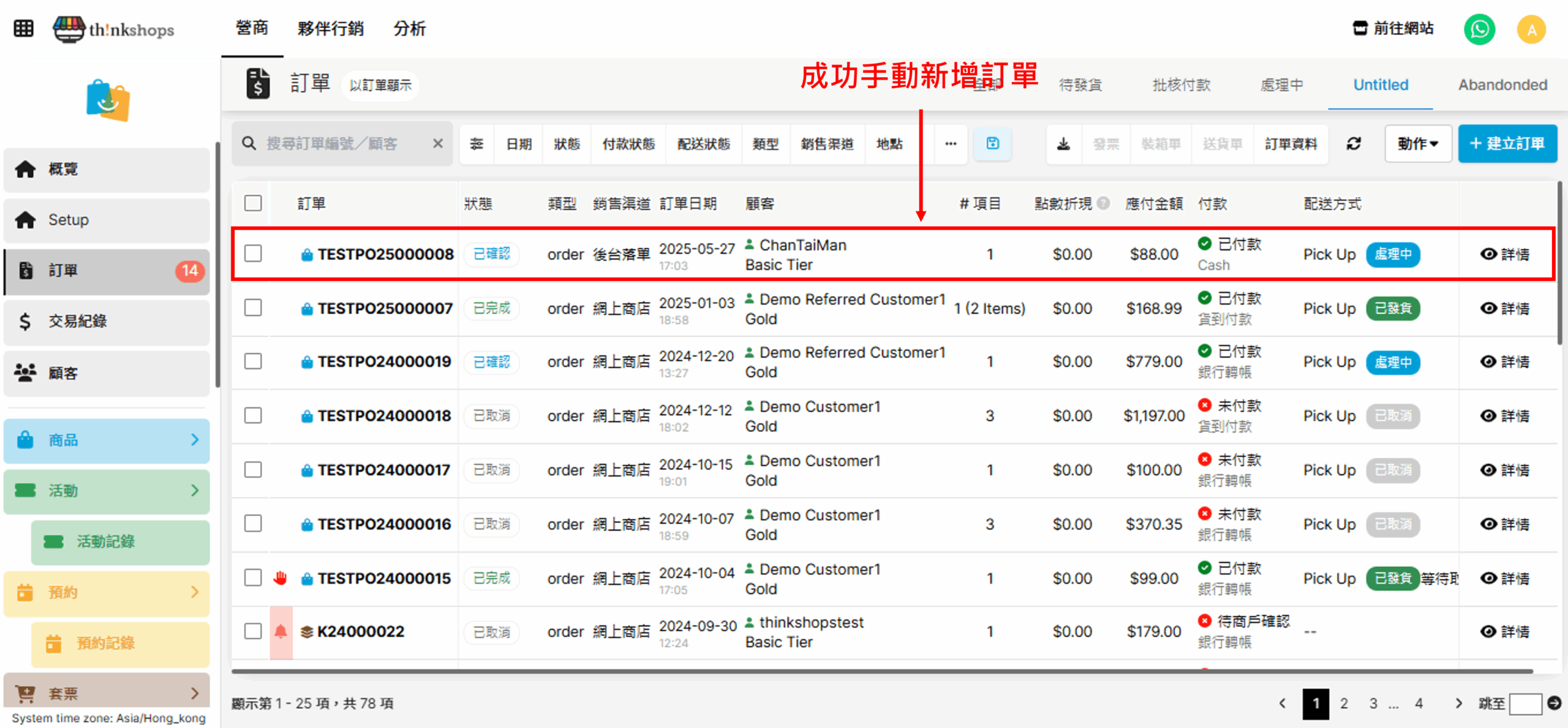Open the 動作 dropdown
Viewport: 1568px width, 728px height.
coord(1417,144)
